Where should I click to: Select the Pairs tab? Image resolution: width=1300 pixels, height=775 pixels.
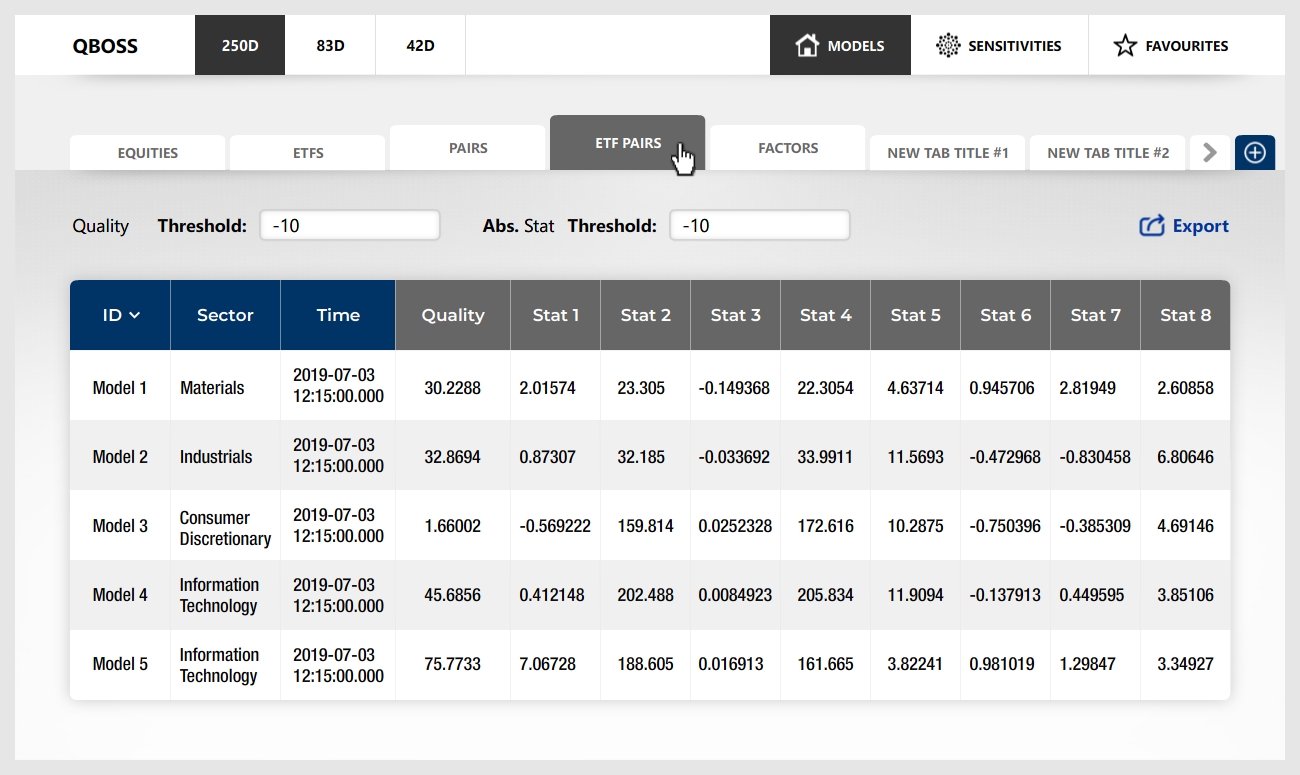(x=468, y=148)
